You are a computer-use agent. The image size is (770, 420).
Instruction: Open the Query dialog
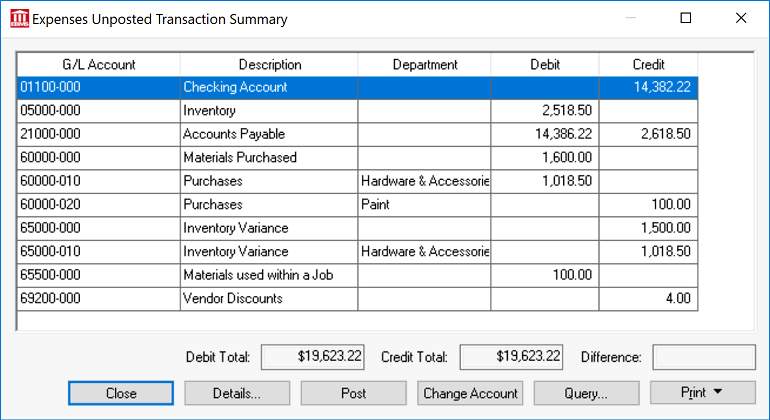point(586,393)
